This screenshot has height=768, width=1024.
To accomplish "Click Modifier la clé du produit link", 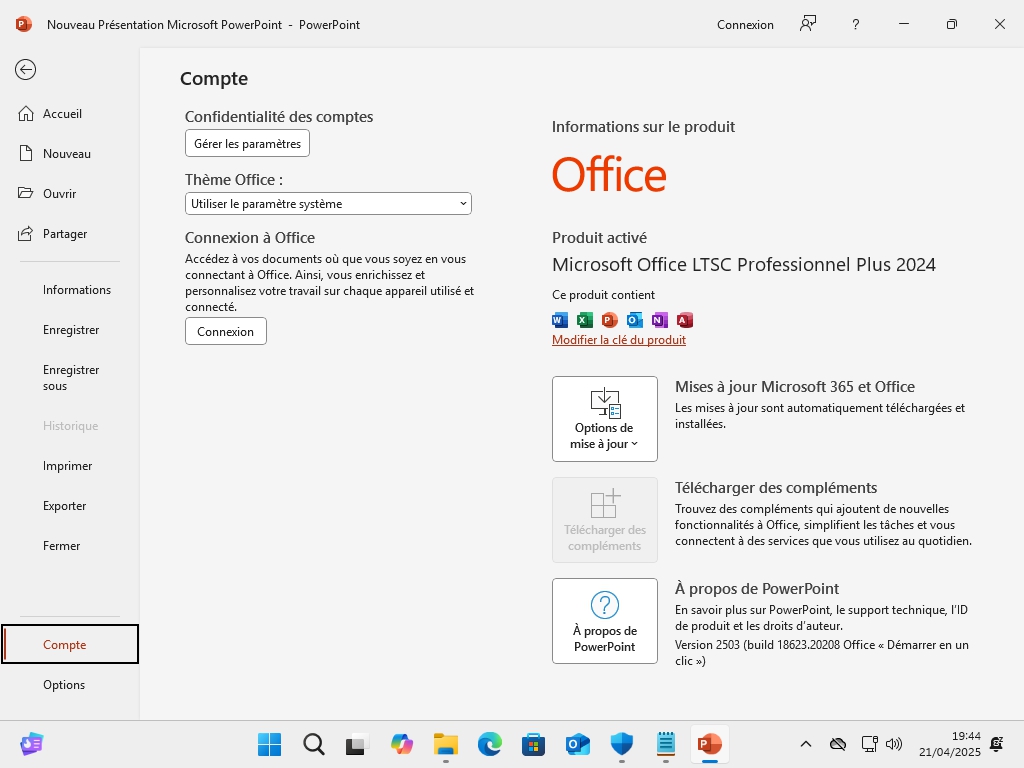I will point(619,340).
